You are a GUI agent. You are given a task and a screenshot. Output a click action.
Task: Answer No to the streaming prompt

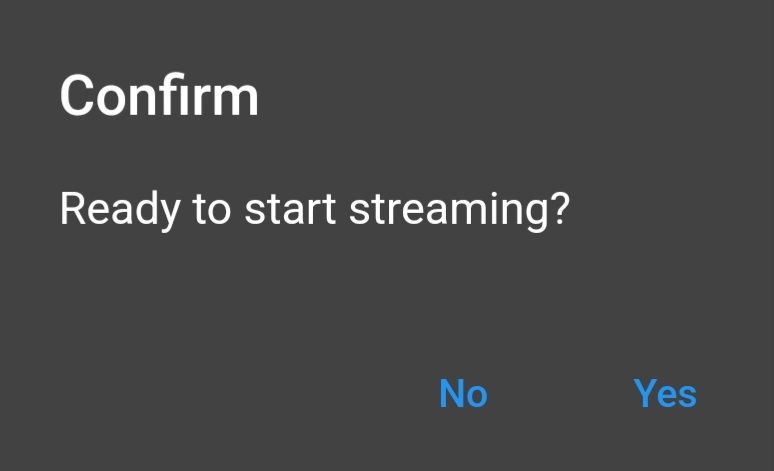(463, 394)
